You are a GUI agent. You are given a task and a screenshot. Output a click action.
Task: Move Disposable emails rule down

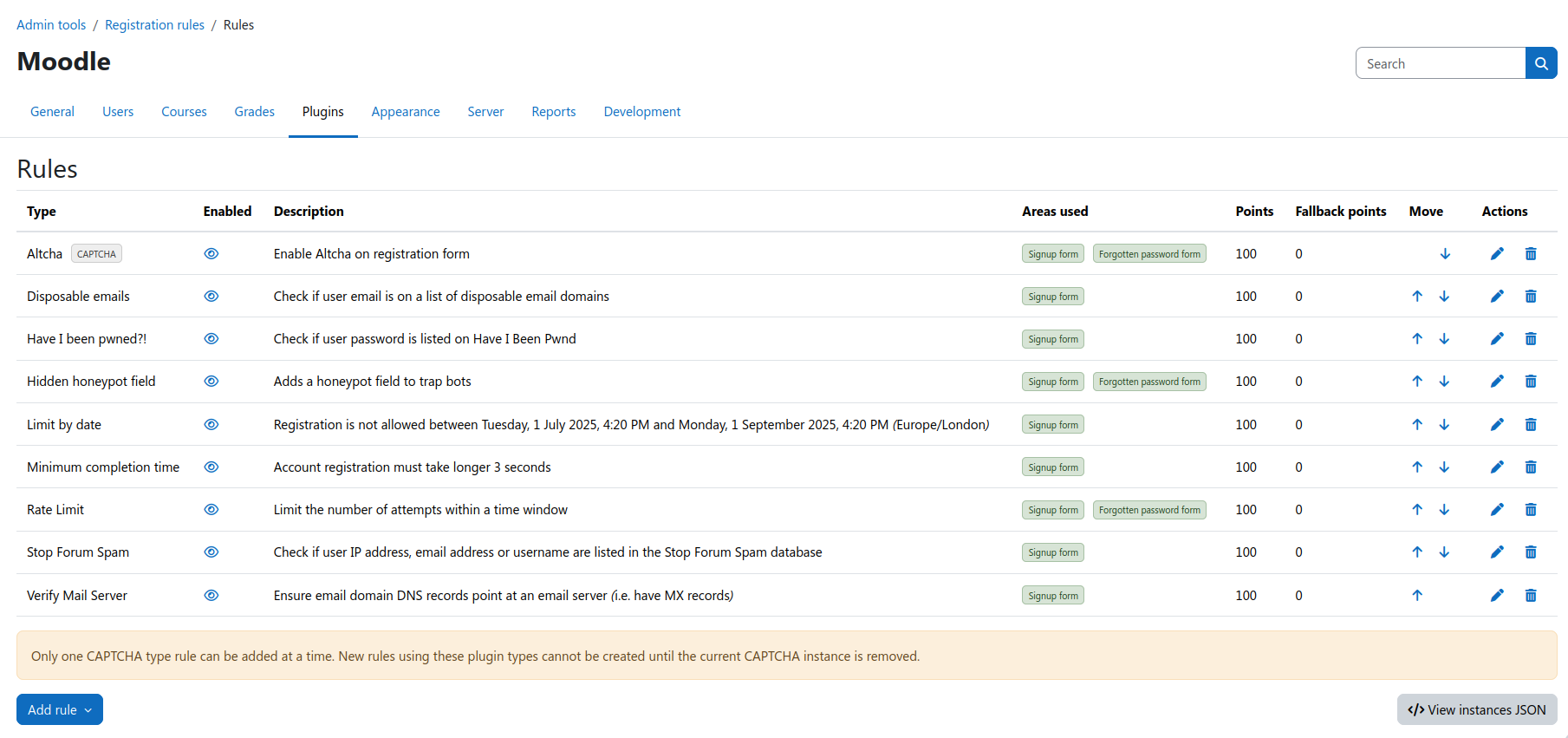[1444, 297]
